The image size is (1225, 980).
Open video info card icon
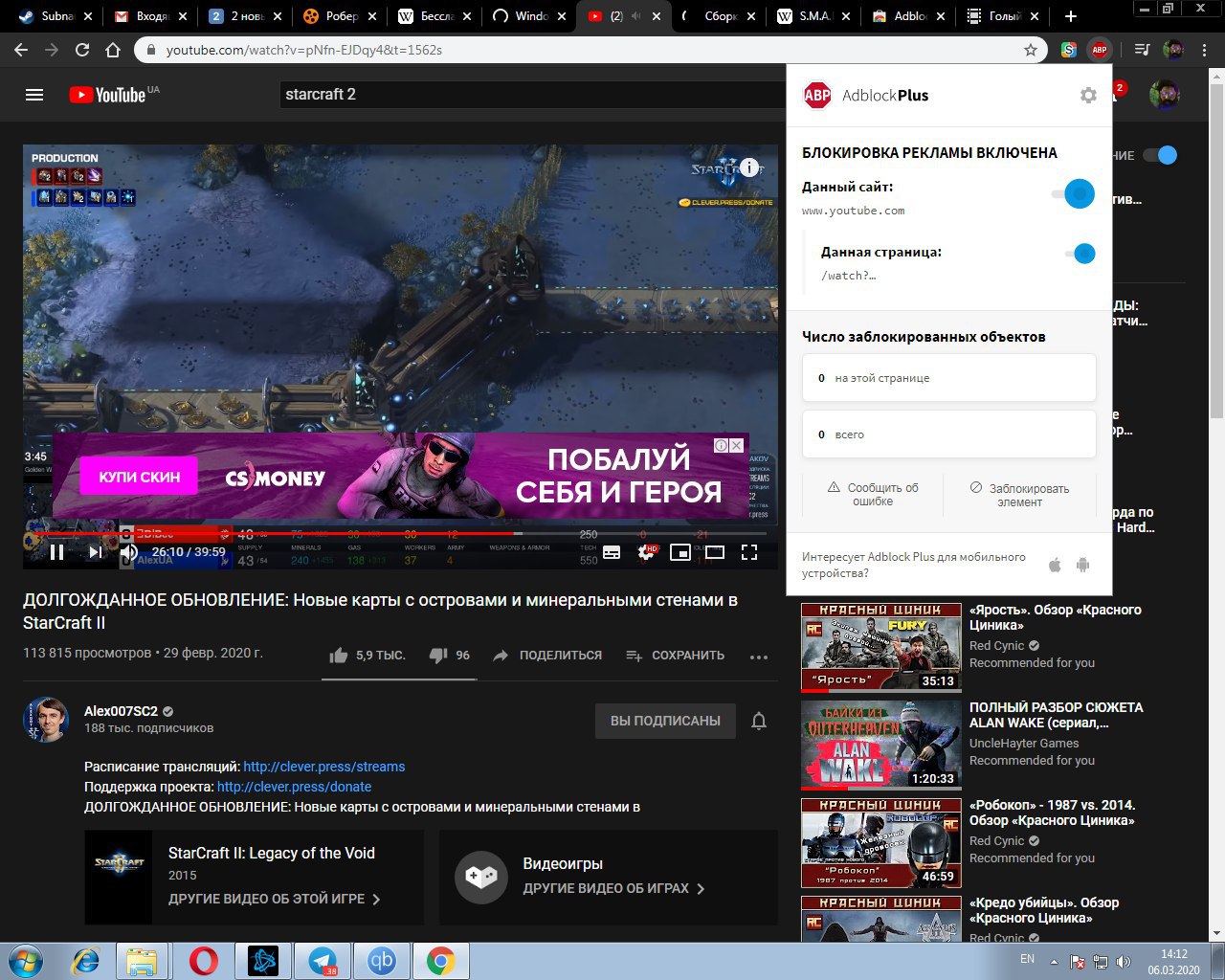[751, 167]
